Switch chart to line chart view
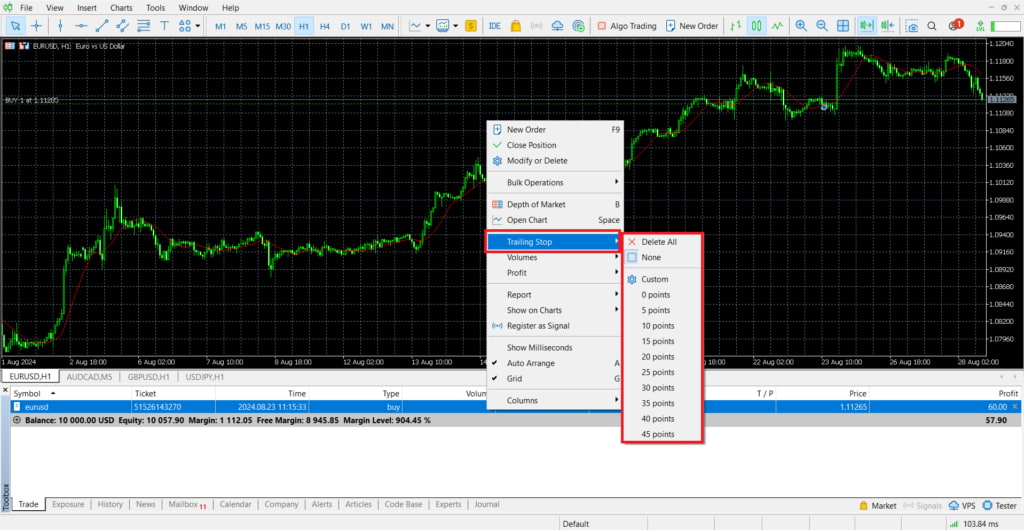This screenshot has height=530, width=1024. 777,26
